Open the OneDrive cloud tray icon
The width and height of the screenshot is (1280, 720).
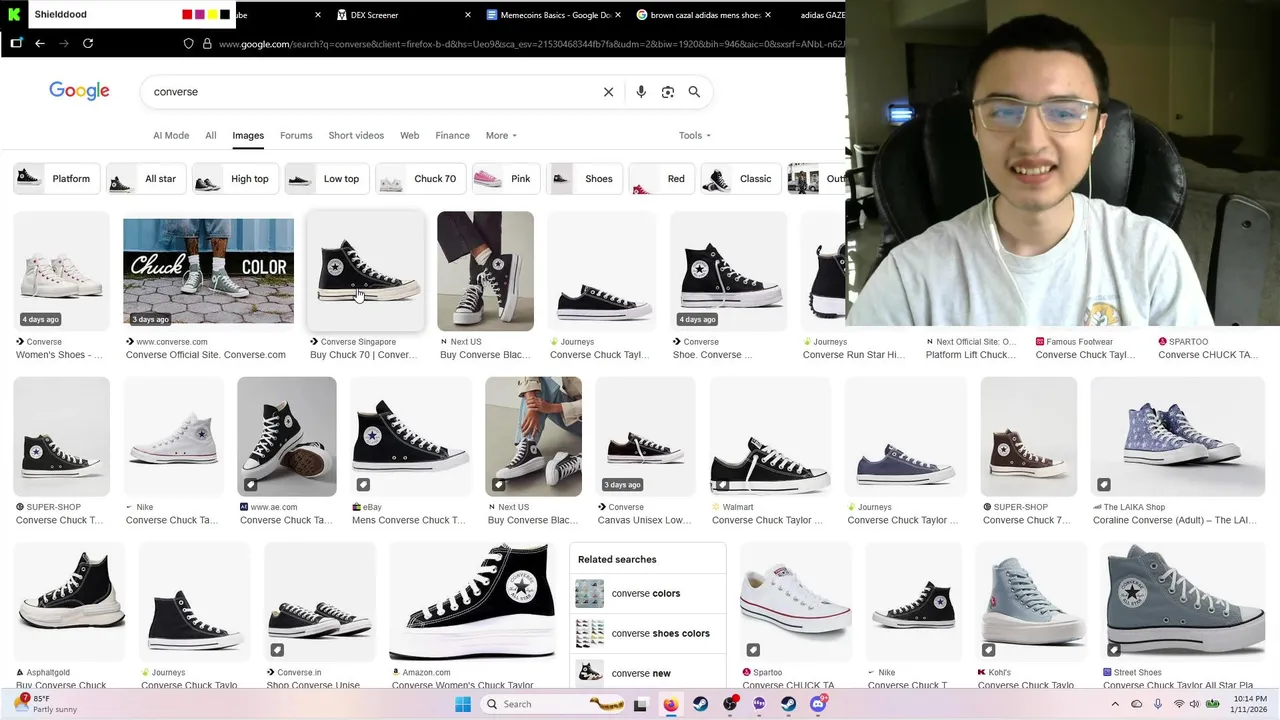click(x=1137, y=704)
